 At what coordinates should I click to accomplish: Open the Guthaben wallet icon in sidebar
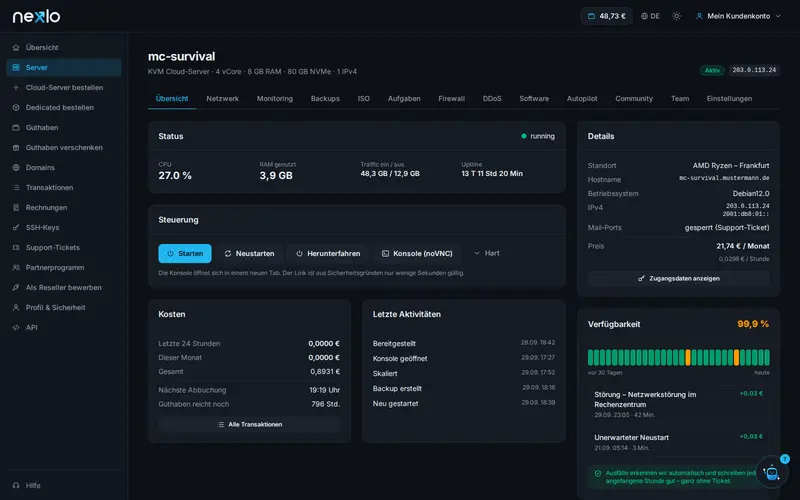(16, 128)
